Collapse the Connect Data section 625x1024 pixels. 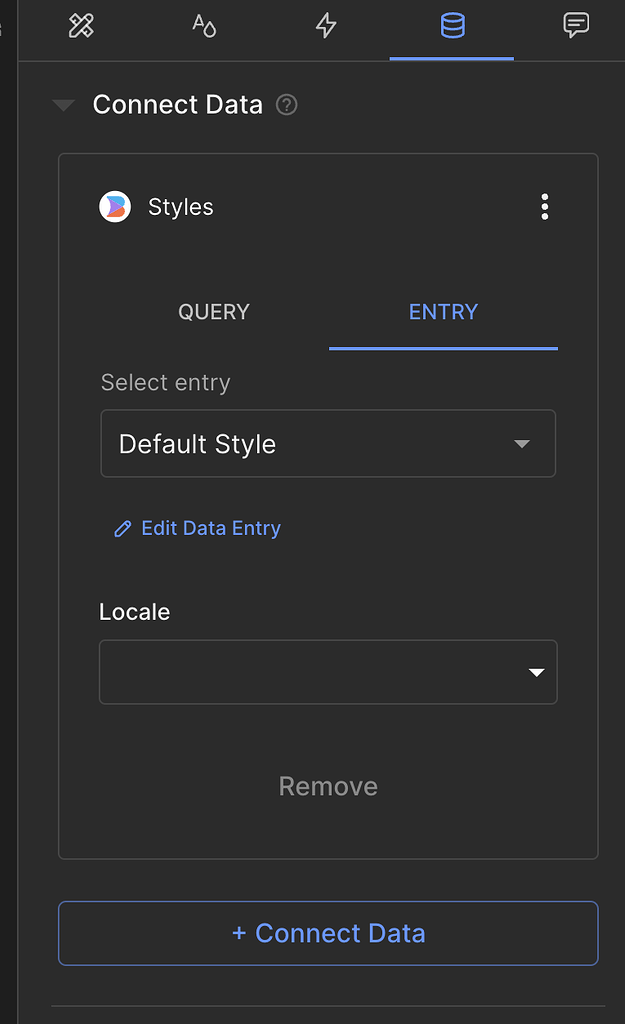click(63, 104)
